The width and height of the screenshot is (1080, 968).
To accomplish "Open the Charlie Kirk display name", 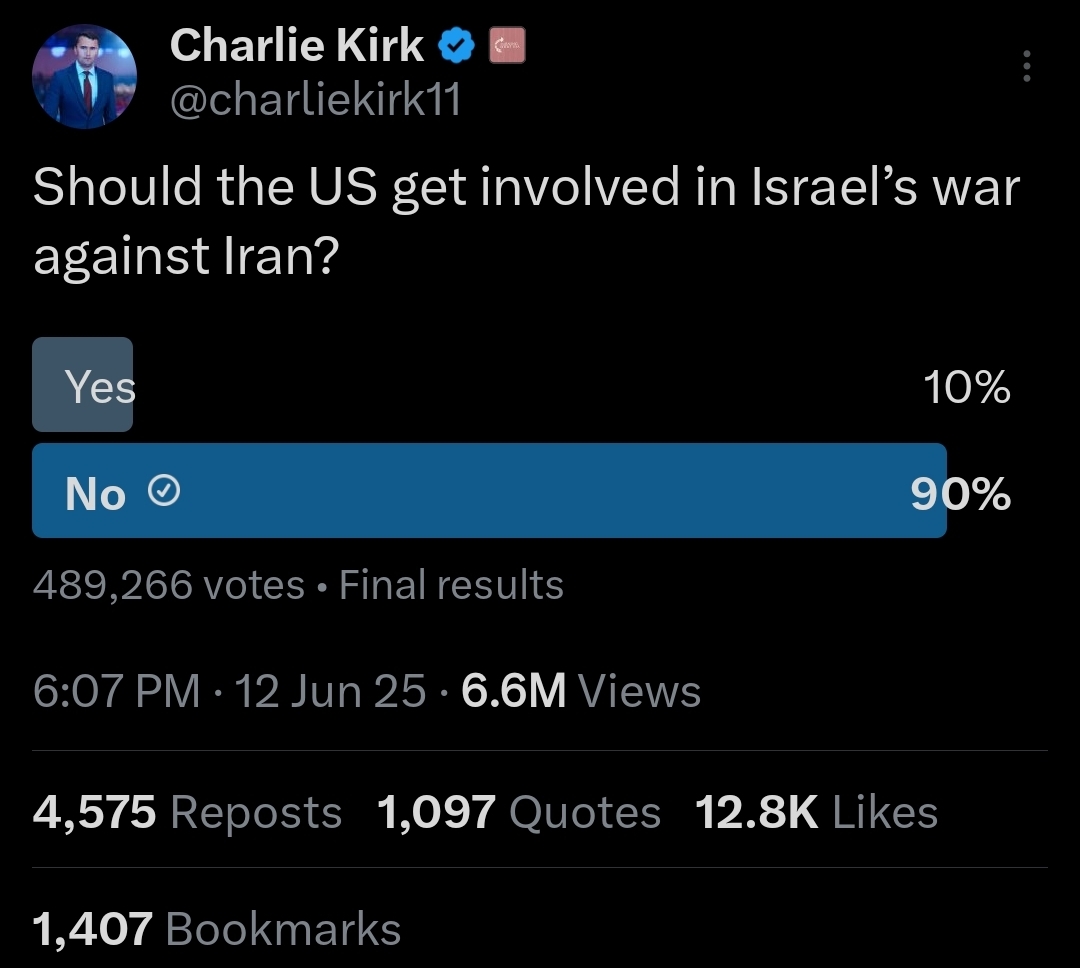I will pos(296,45).
